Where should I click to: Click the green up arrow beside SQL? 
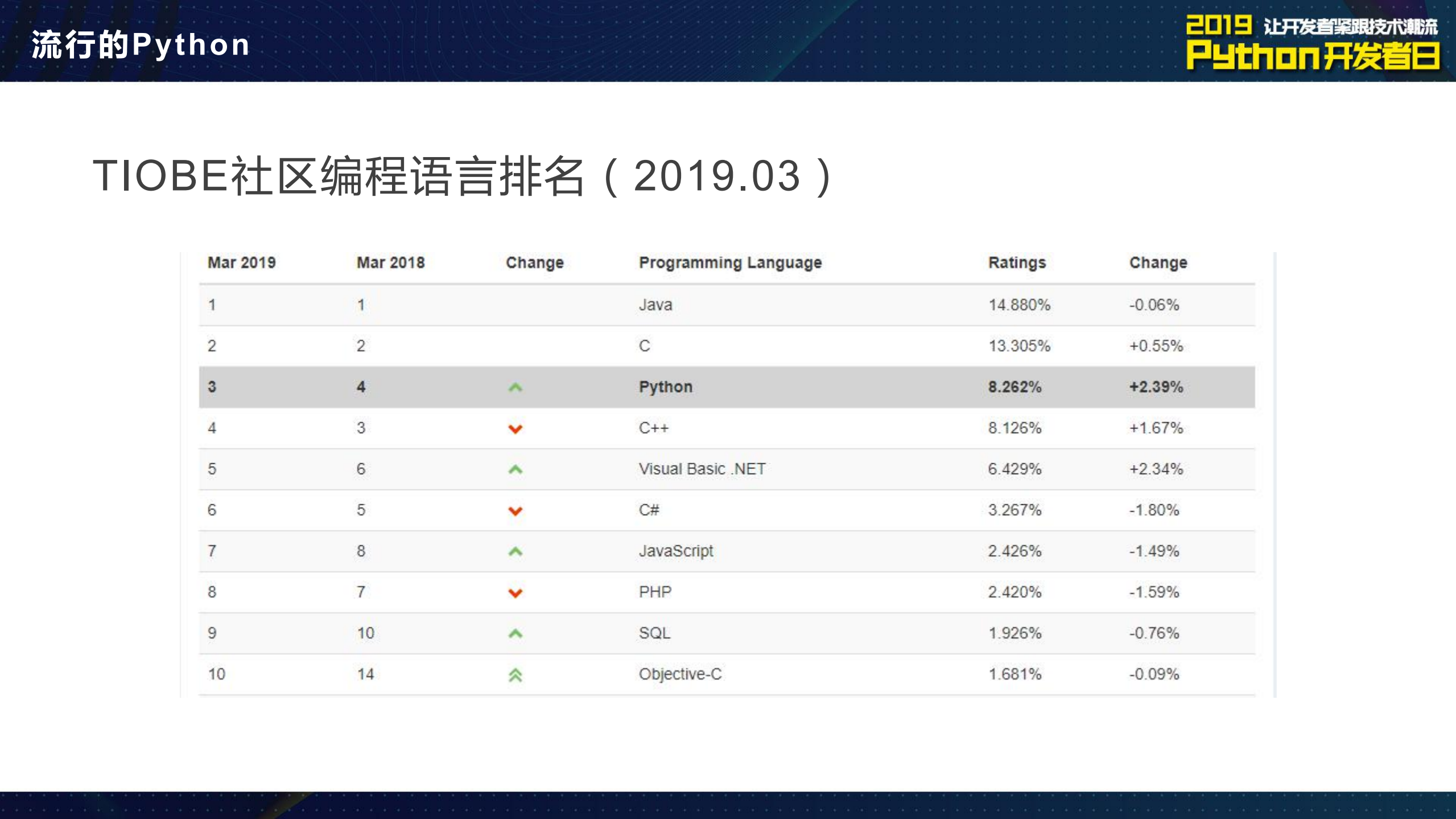[515, 633]
